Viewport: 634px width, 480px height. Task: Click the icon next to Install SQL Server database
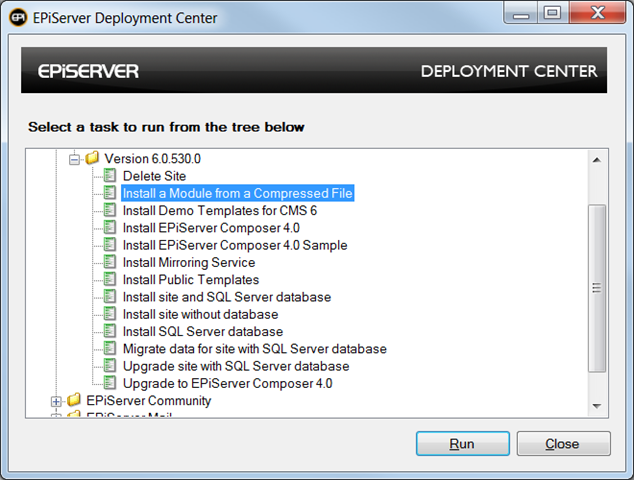coord(111,332)
